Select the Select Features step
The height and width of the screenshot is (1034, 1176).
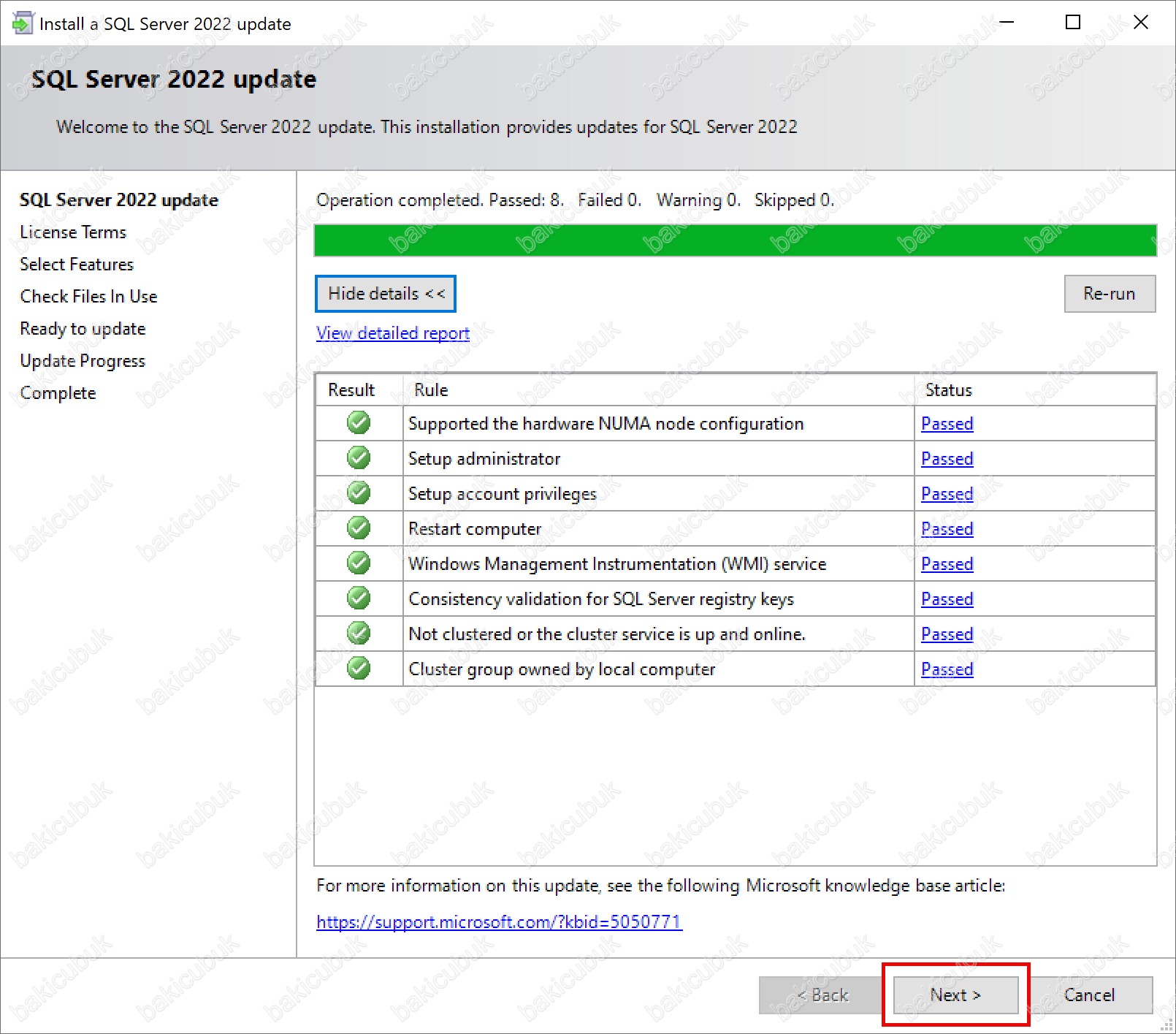click(77, 265)
